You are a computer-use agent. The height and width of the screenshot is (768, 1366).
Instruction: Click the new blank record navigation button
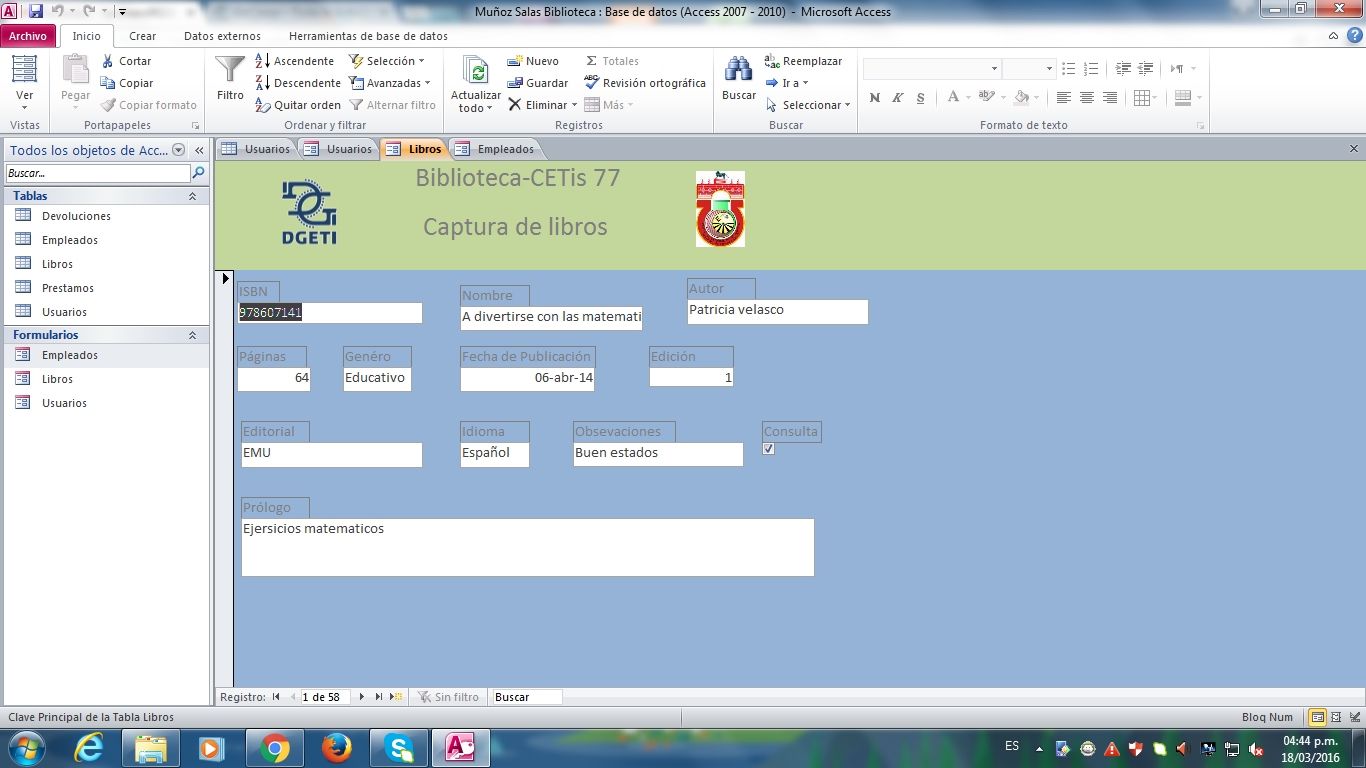396,697
